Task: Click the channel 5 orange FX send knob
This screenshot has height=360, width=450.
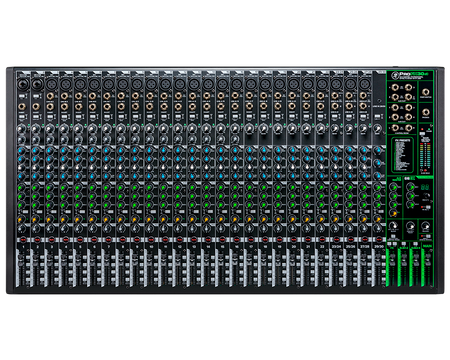Action: tap(78, 219)
